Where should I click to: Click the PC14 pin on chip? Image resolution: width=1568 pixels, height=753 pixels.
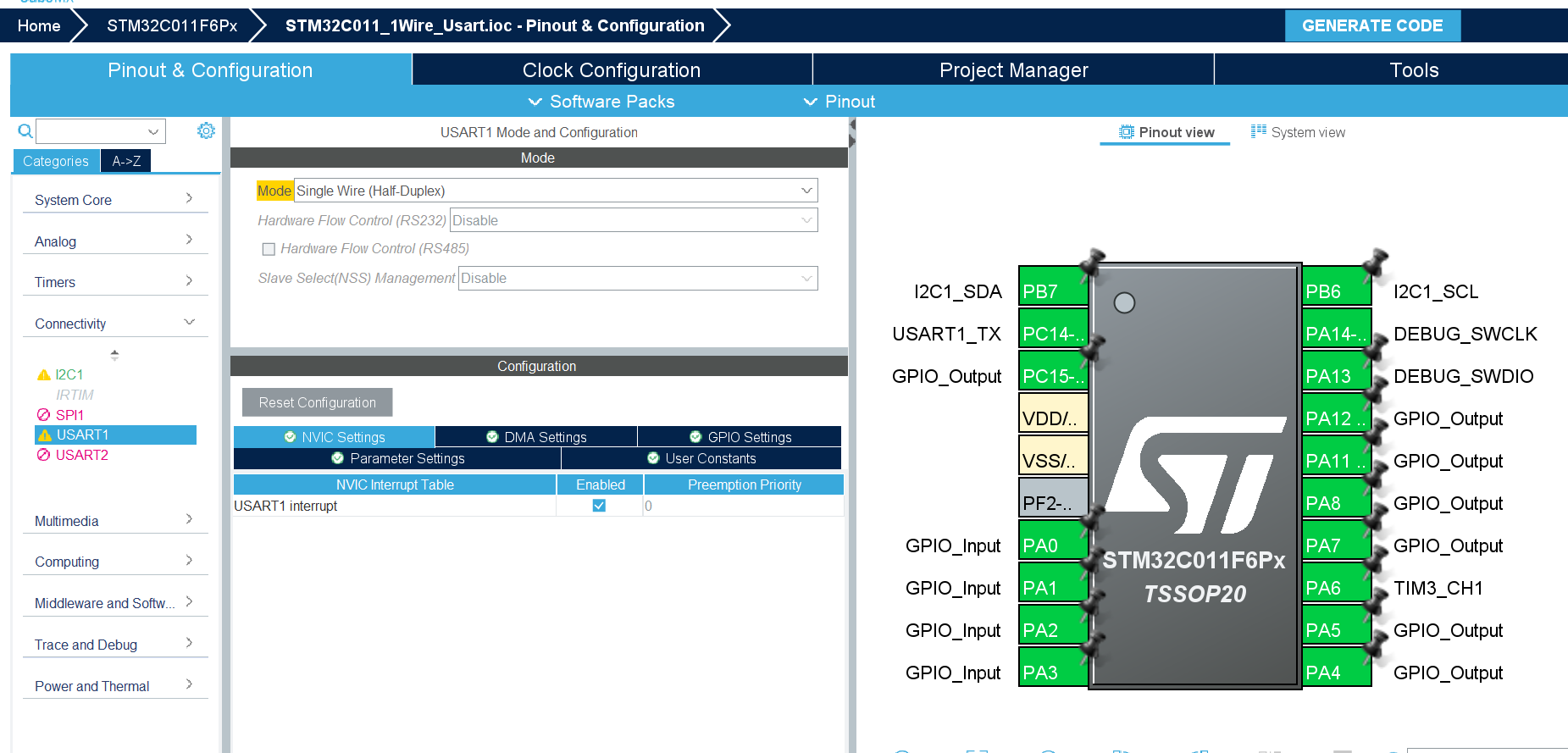[x=1052, y=334]
